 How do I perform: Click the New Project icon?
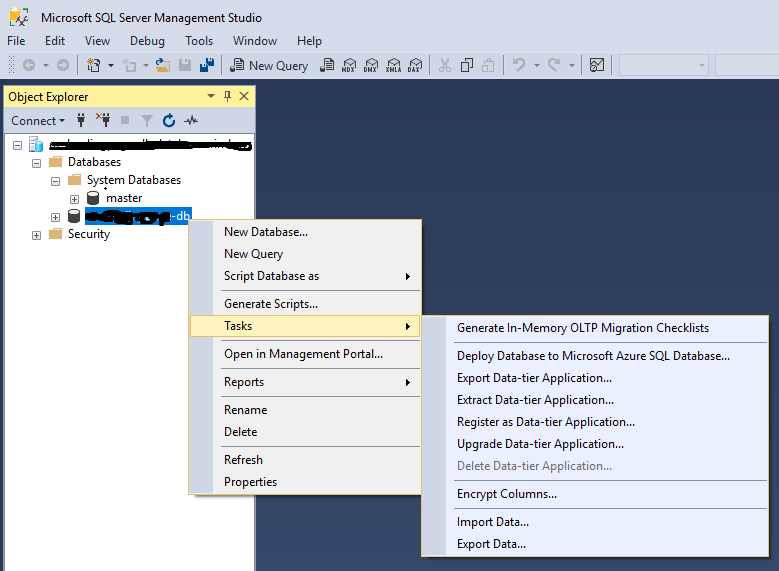tap(94, 65)
